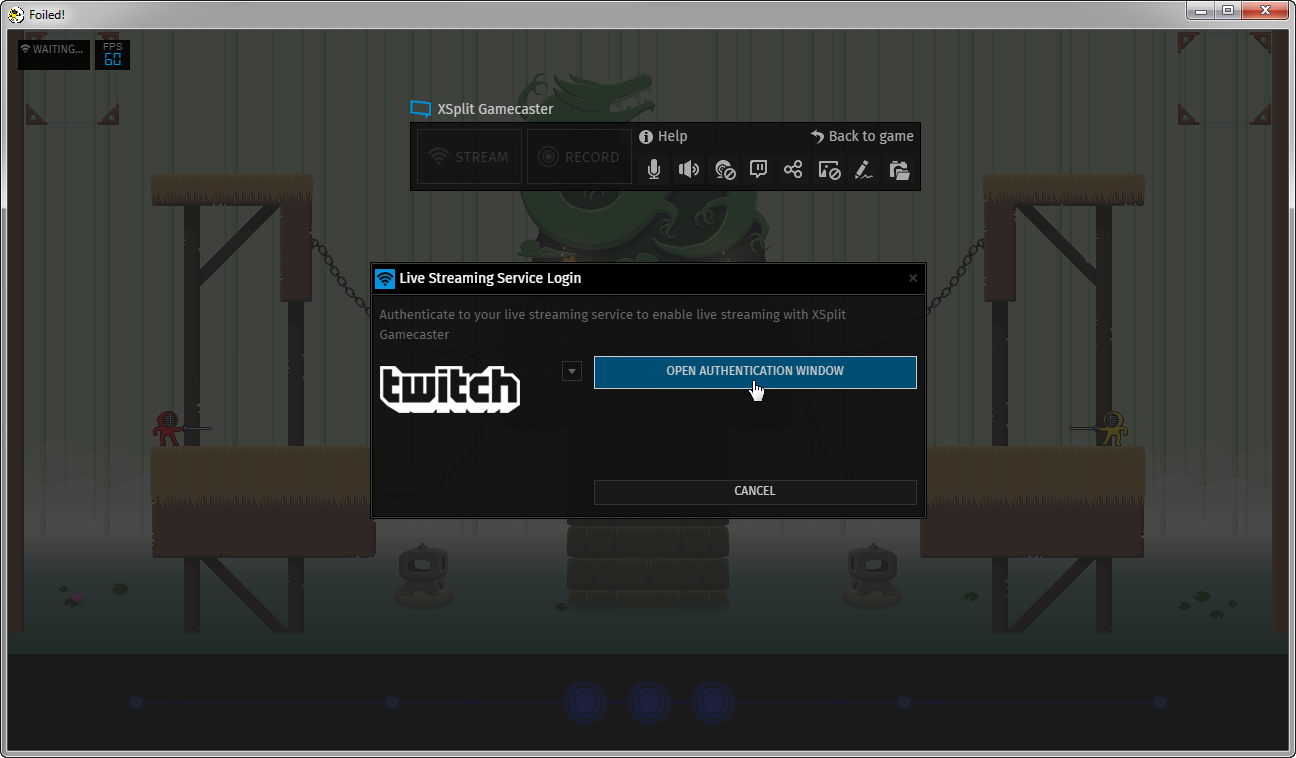Open the streaming service dropdown arrow
Image resolution: width=1296 pixels, height=758 pixels.
point(572,371)
